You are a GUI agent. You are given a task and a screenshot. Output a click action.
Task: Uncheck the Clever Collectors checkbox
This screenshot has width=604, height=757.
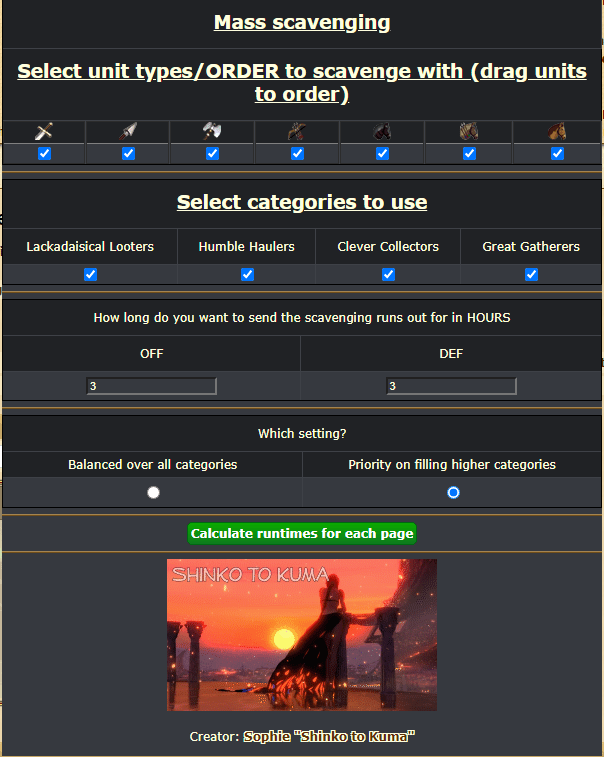(x=388, y=274)
